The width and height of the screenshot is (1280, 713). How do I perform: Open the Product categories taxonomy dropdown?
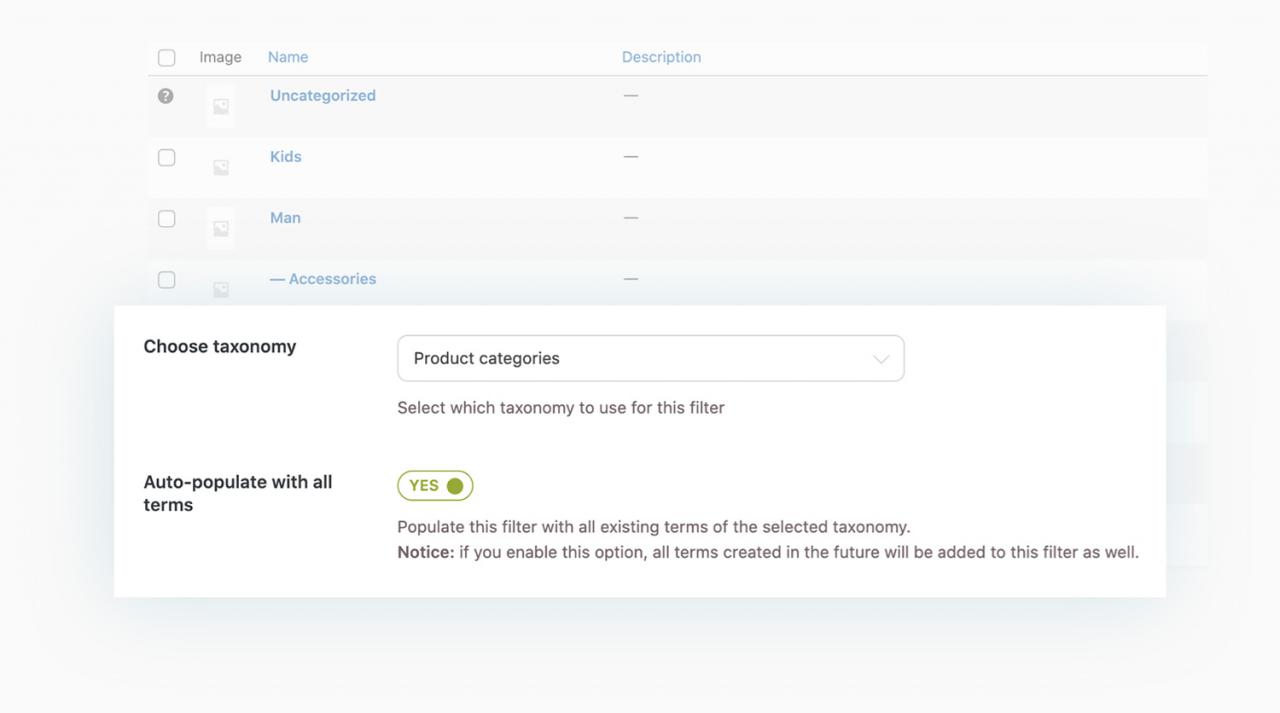pos(650,358)
